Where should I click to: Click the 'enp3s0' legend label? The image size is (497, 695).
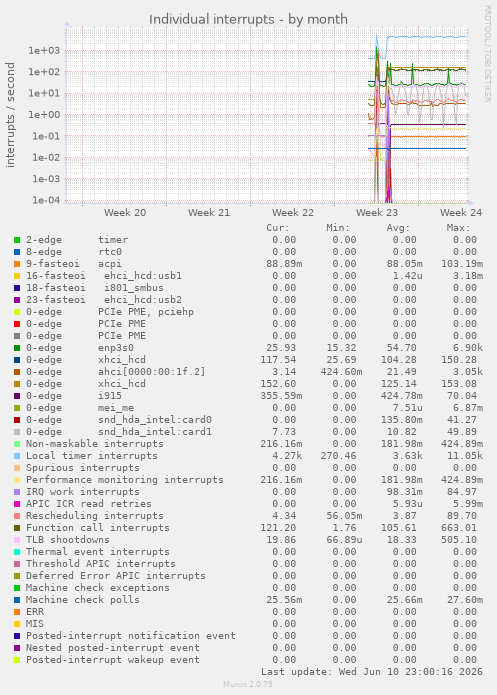pos(116,348)
